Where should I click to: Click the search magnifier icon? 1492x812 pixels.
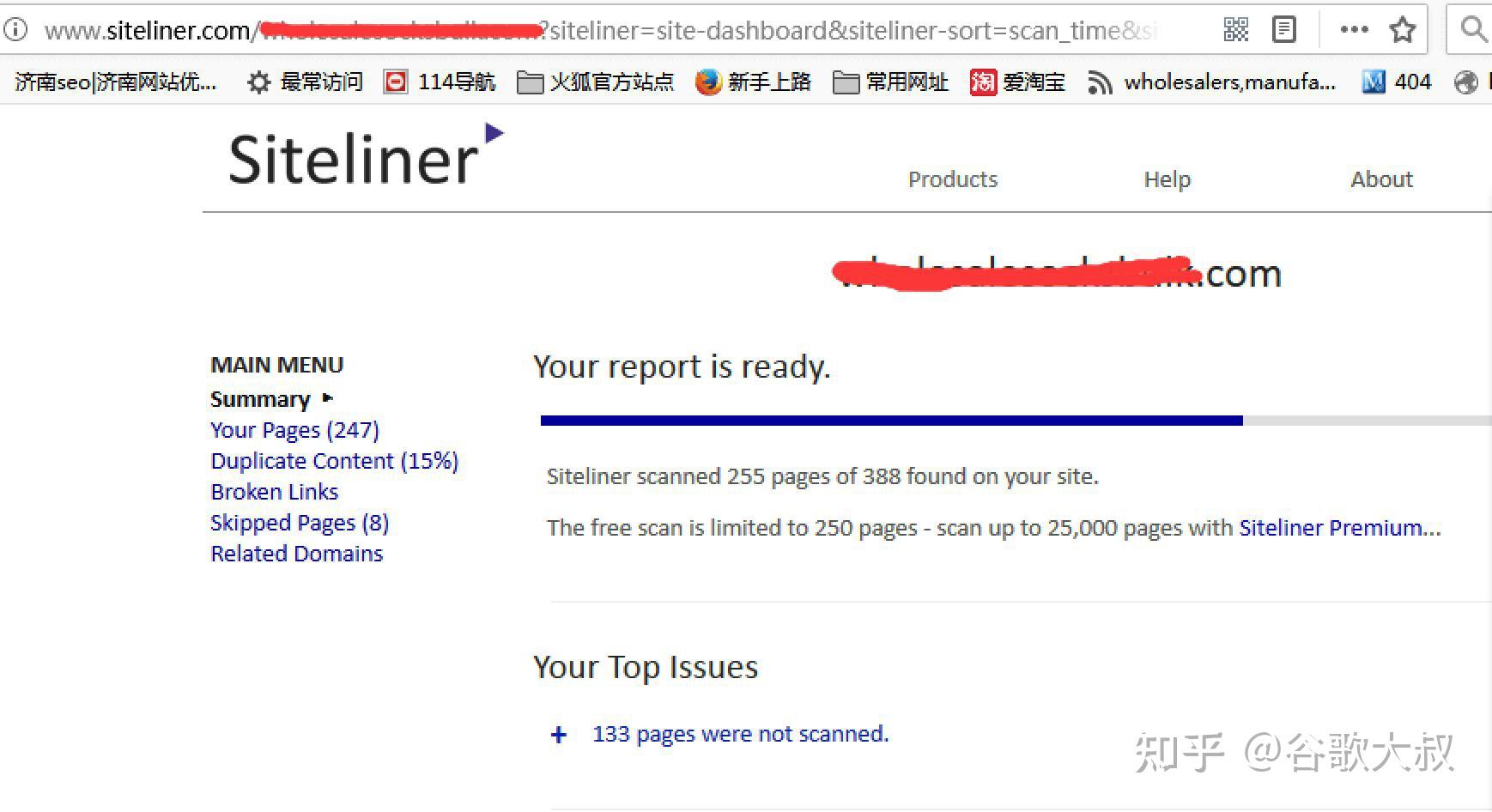(1473, 30)
